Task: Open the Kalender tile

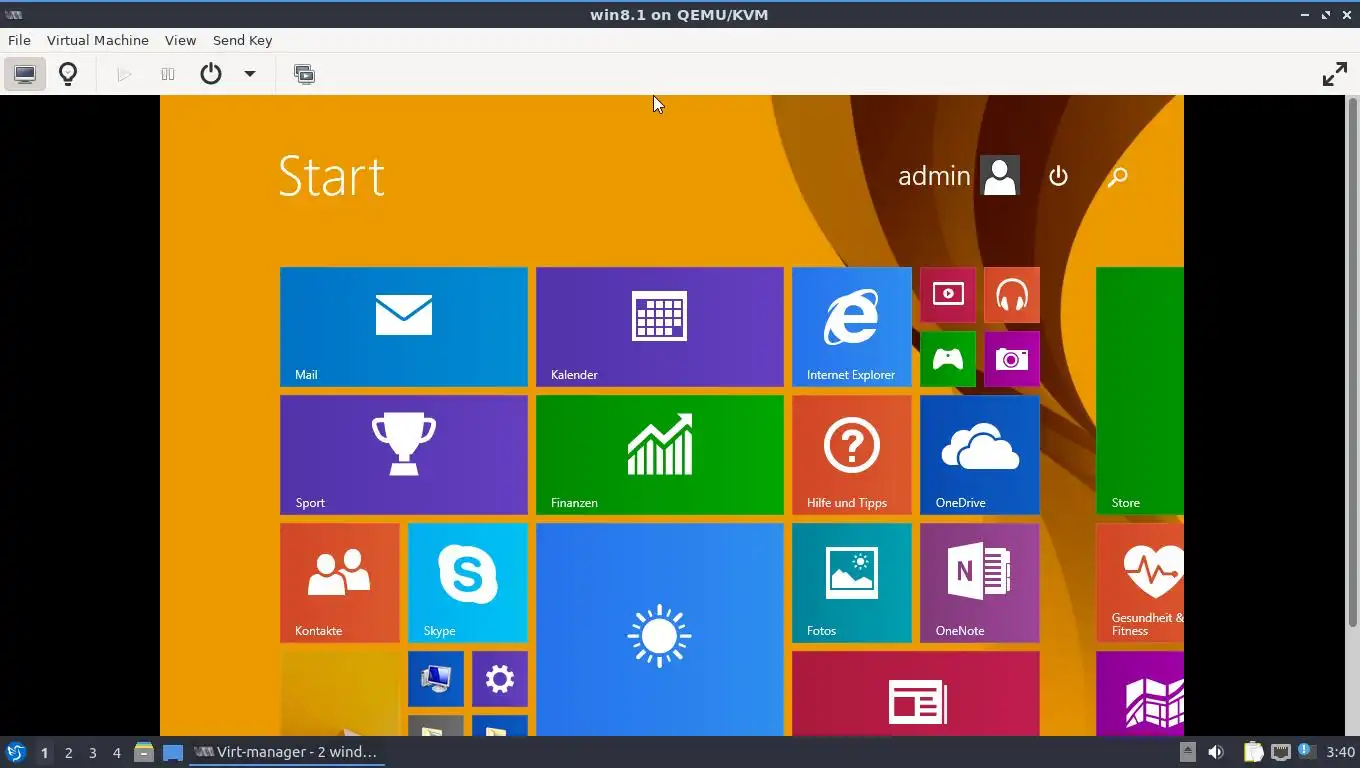Action: [x=660, y=327]
